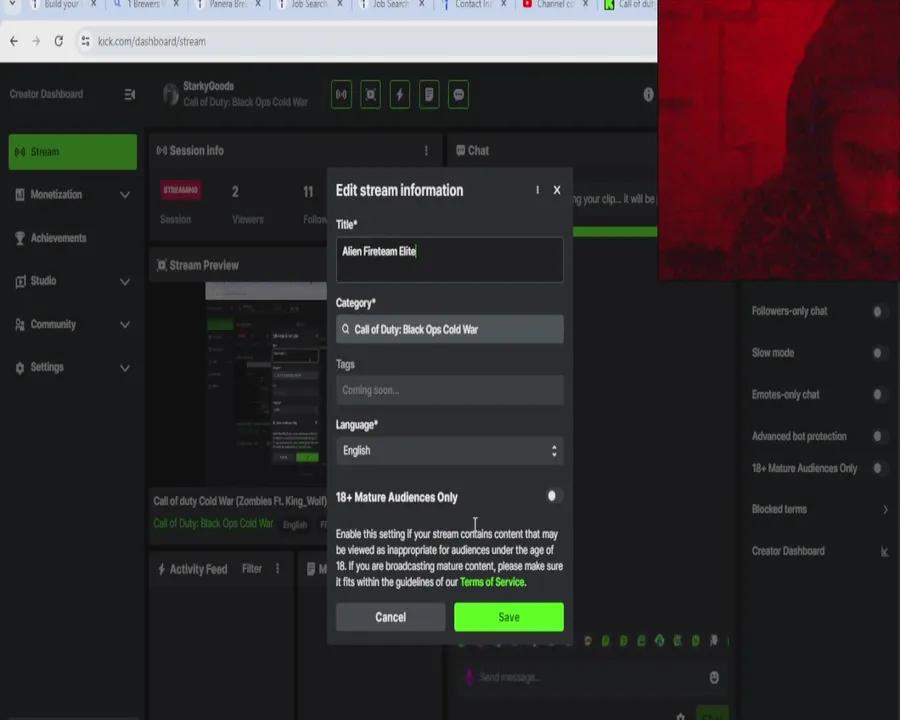The height and width of the screenshot is (720, 900).
Task: Reload the kick.com dashboard page
Action: click(x=59, y=41)
